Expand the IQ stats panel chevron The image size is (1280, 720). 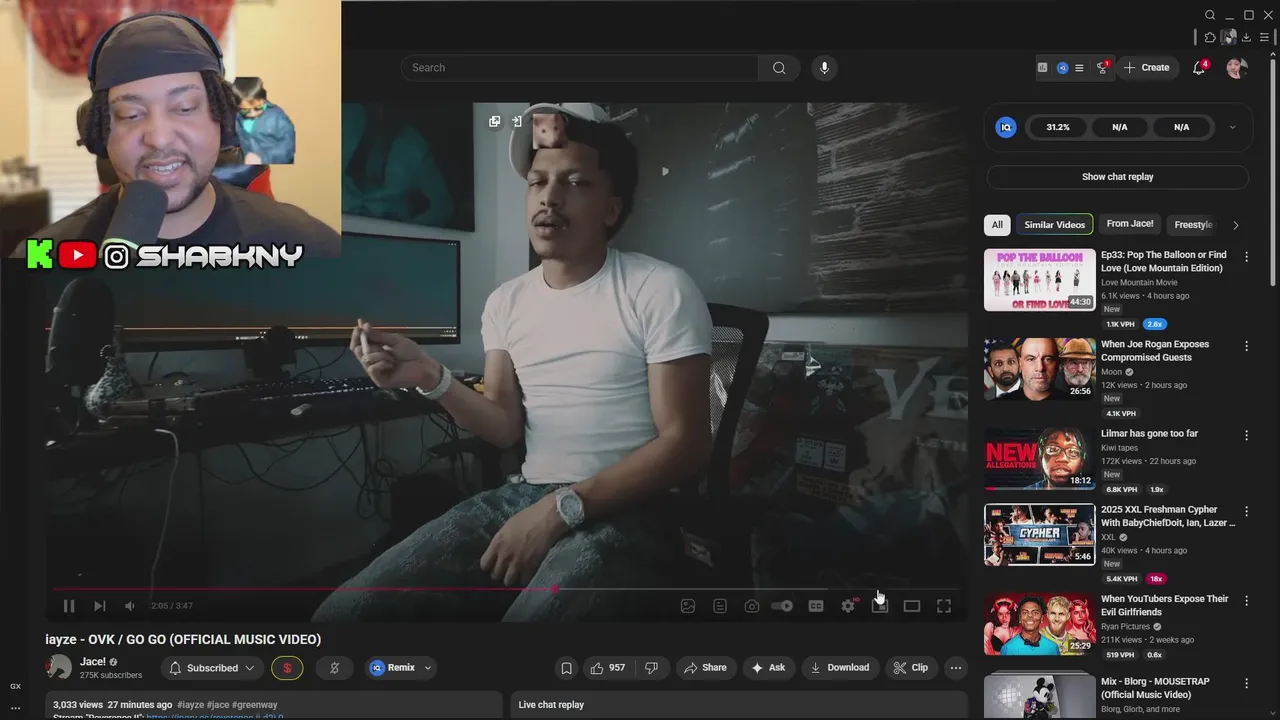pos(1232,127)
